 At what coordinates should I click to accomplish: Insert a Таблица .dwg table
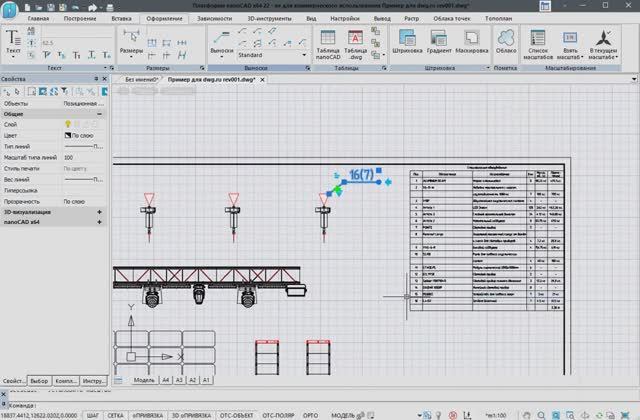[355, 44]
